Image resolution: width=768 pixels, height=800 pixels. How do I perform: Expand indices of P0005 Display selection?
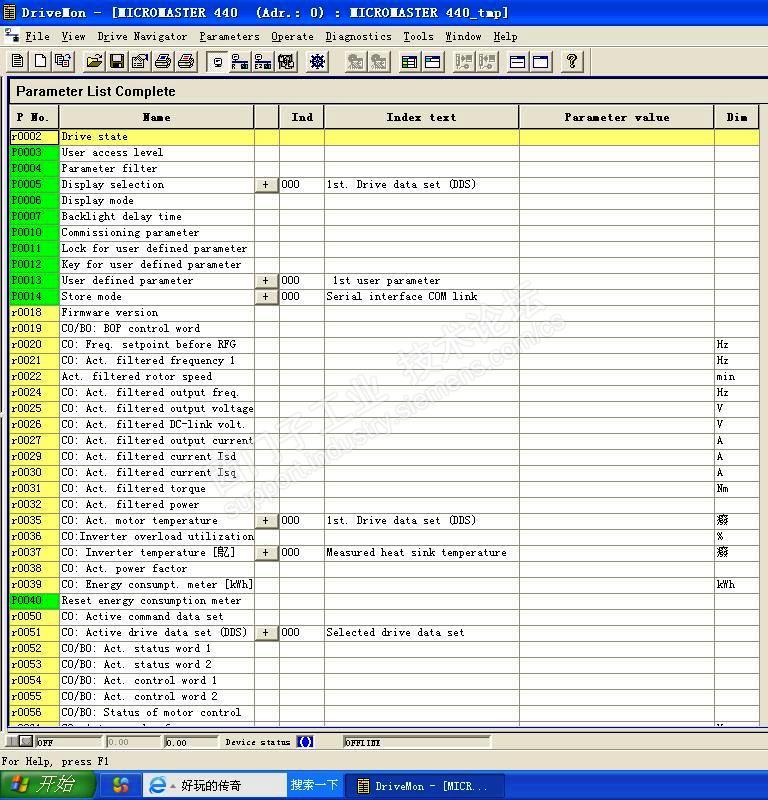266,185
